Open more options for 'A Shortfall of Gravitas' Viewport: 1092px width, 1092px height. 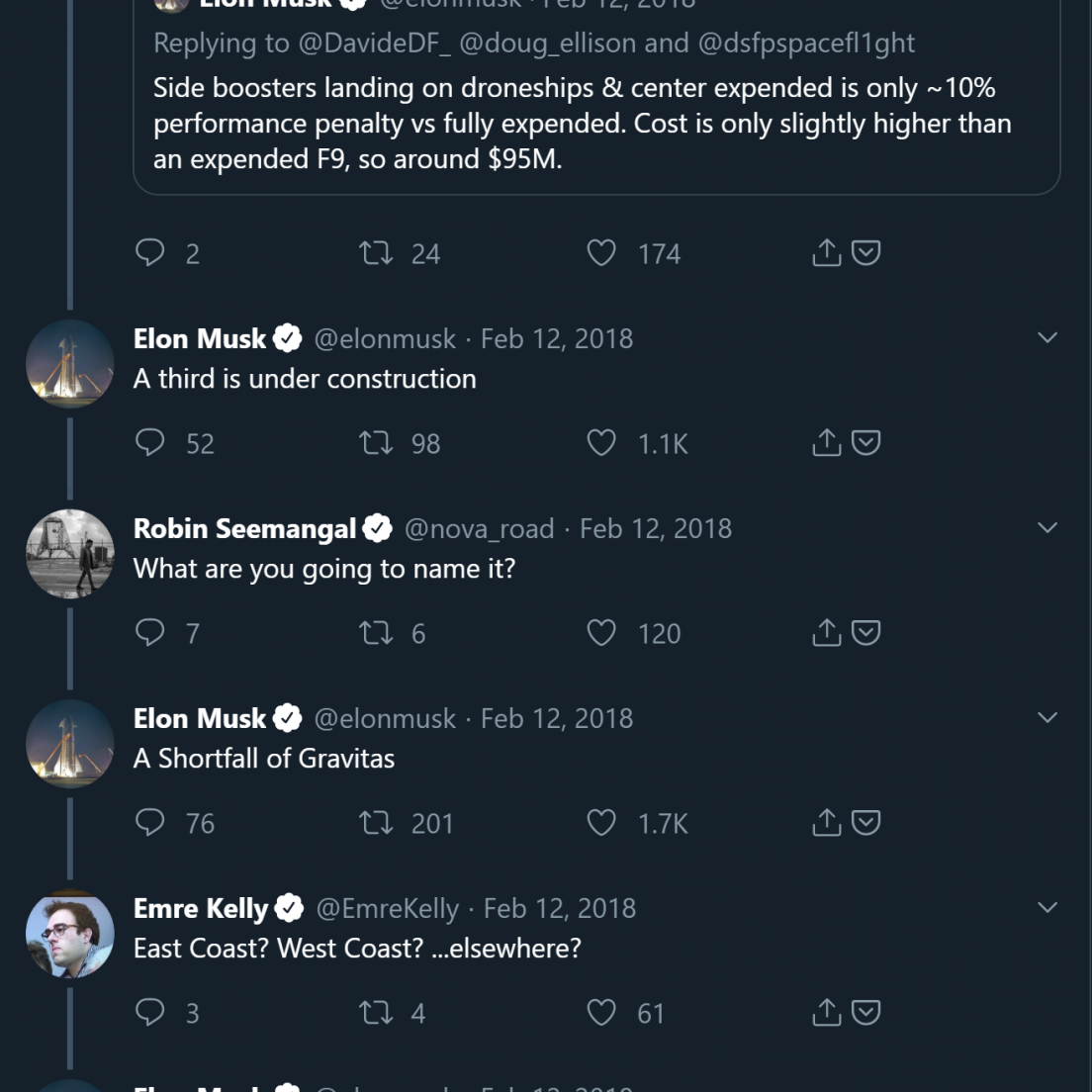coord(1047,717)
